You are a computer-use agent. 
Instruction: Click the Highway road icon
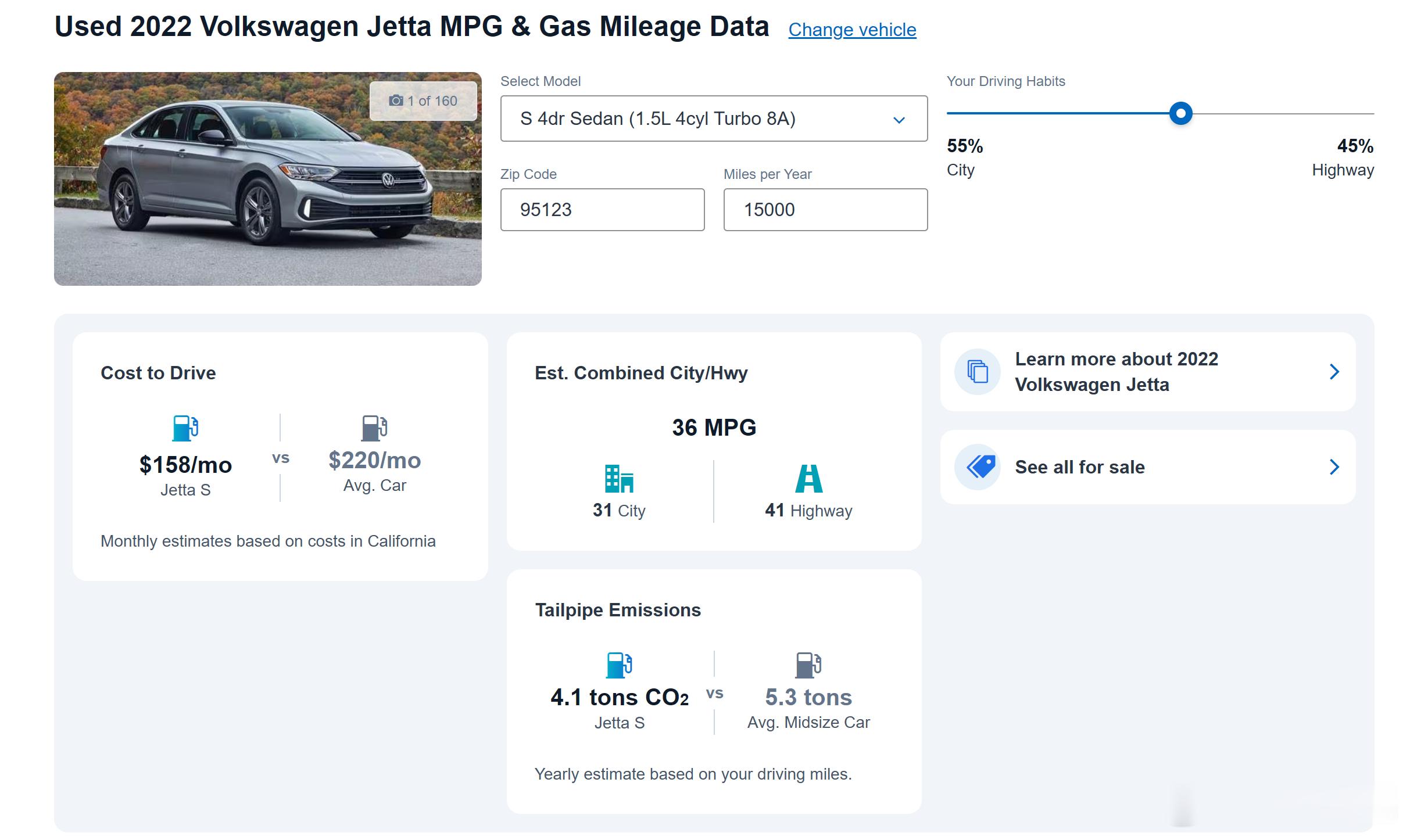click(x=808, y=478)
